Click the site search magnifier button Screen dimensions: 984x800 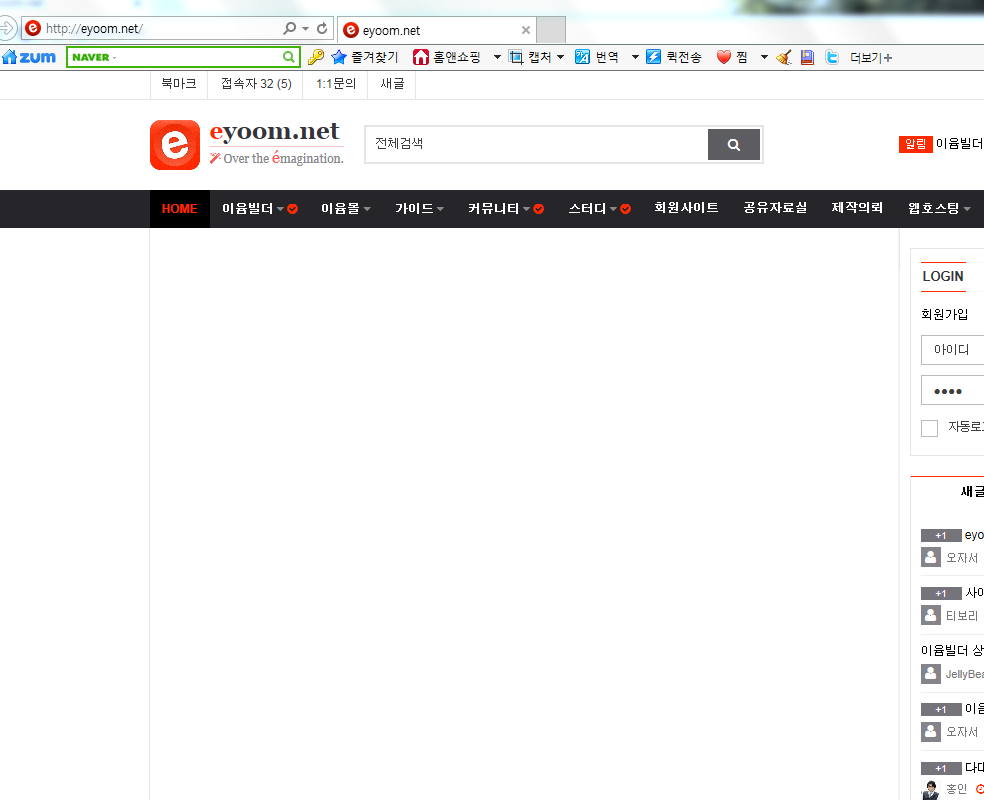coord(734,145)
